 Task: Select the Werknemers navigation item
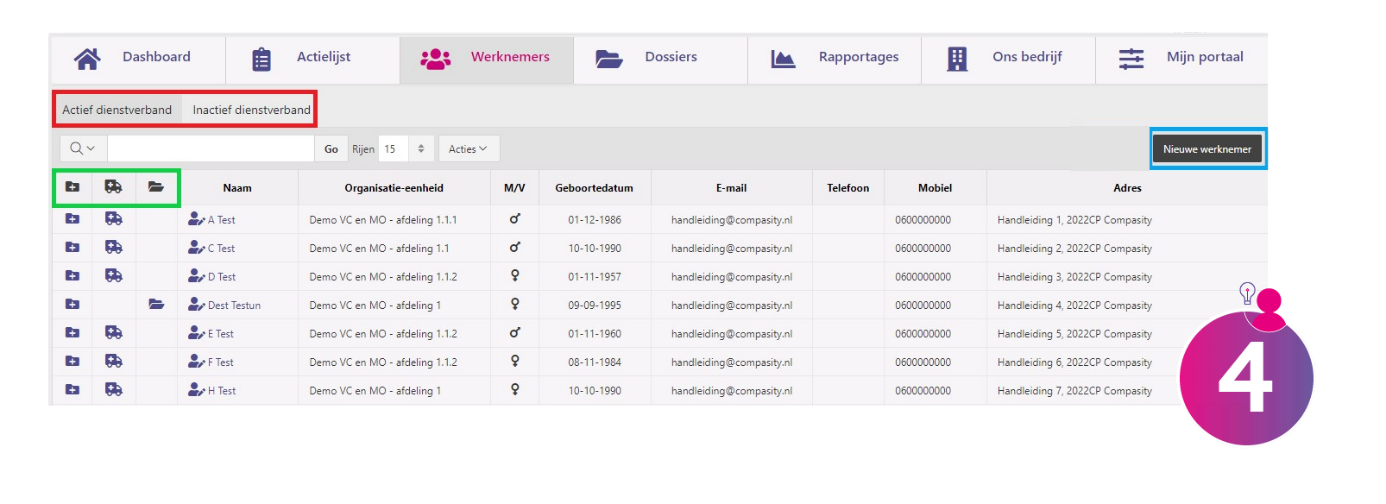[x=486, y=59]
